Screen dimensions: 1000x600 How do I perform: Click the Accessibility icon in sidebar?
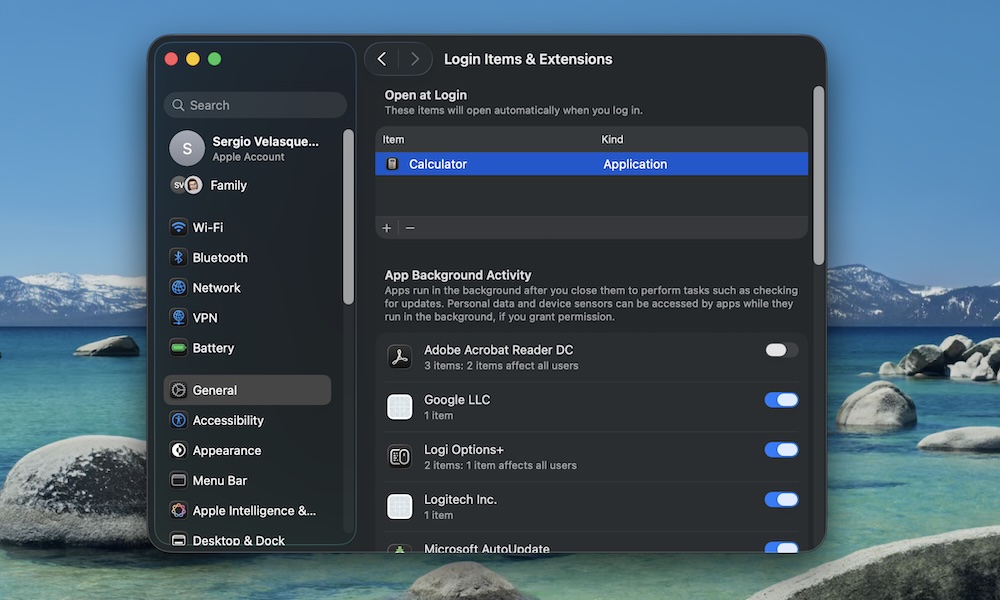[178, 420]
